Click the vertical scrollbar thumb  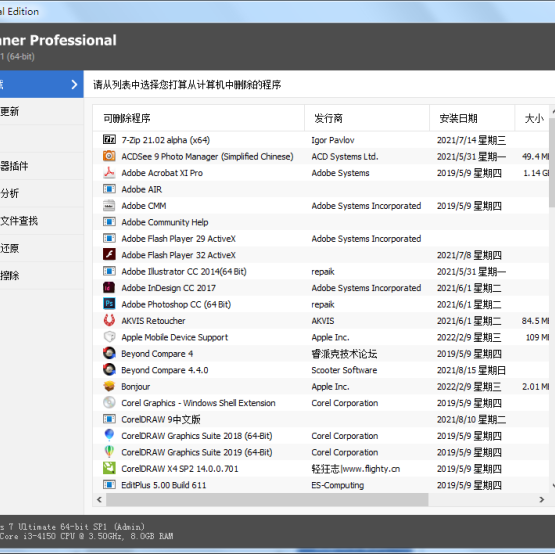(x=552, y=162)
